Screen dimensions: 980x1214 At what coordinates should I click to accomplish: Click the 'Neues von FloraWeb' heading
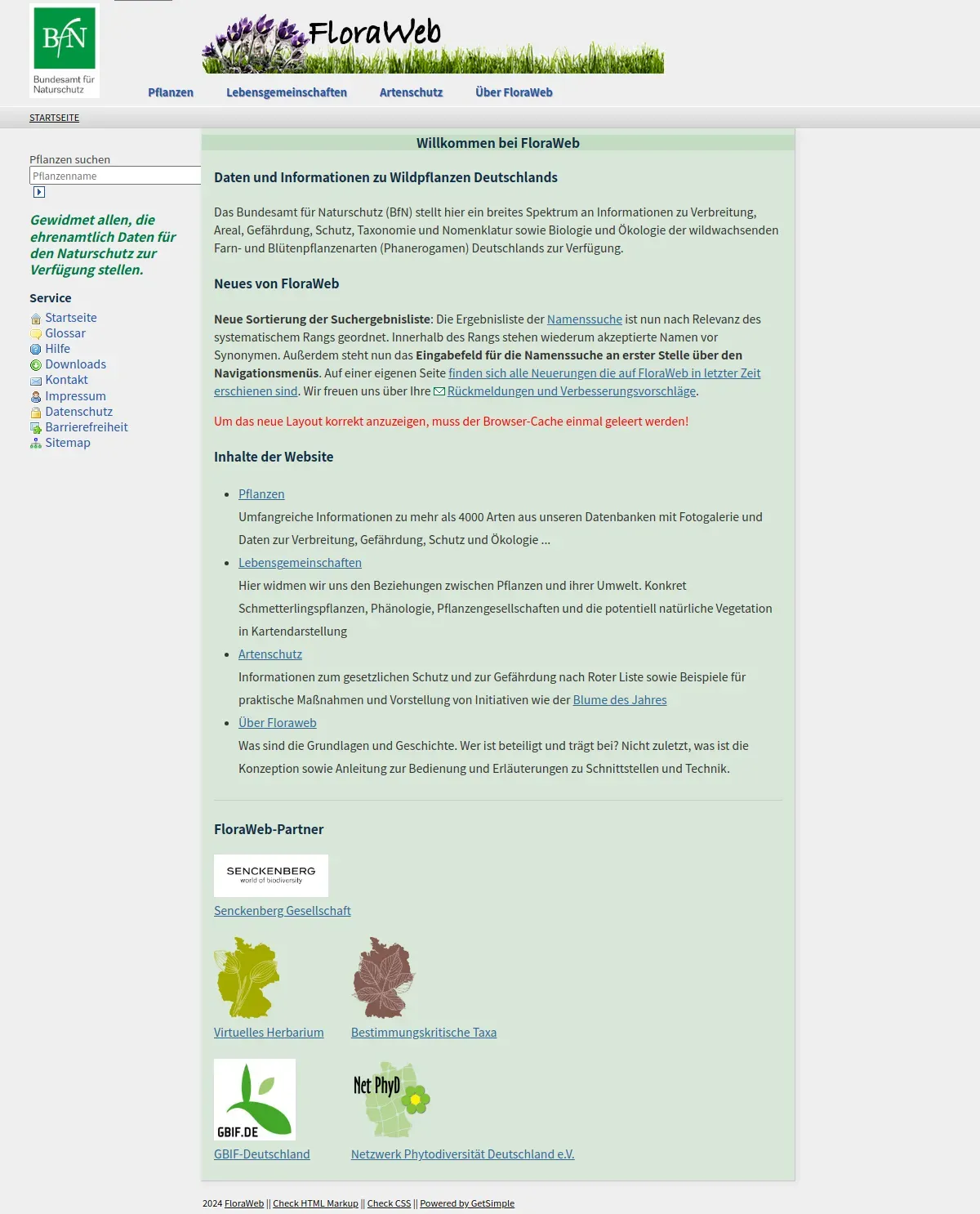[x=276, y=283]
